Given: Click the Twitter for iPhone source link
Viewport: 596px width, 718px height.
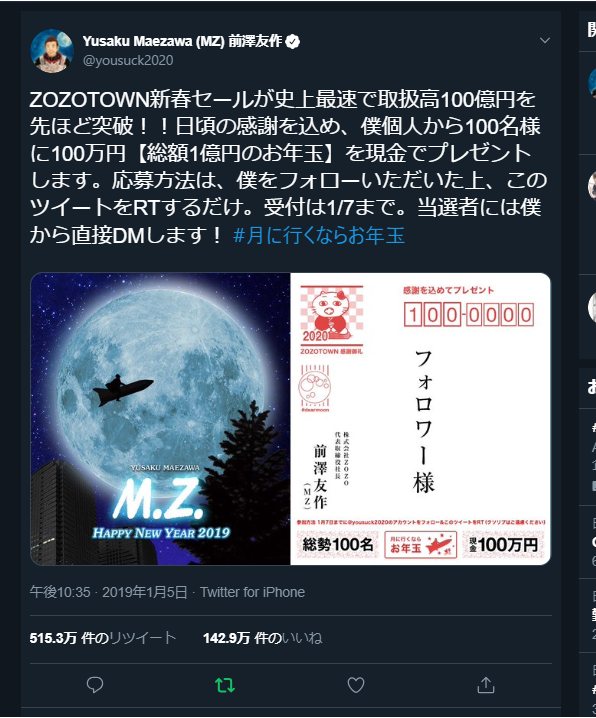Looking at the screenshot, I should click(x=252, y=592).
